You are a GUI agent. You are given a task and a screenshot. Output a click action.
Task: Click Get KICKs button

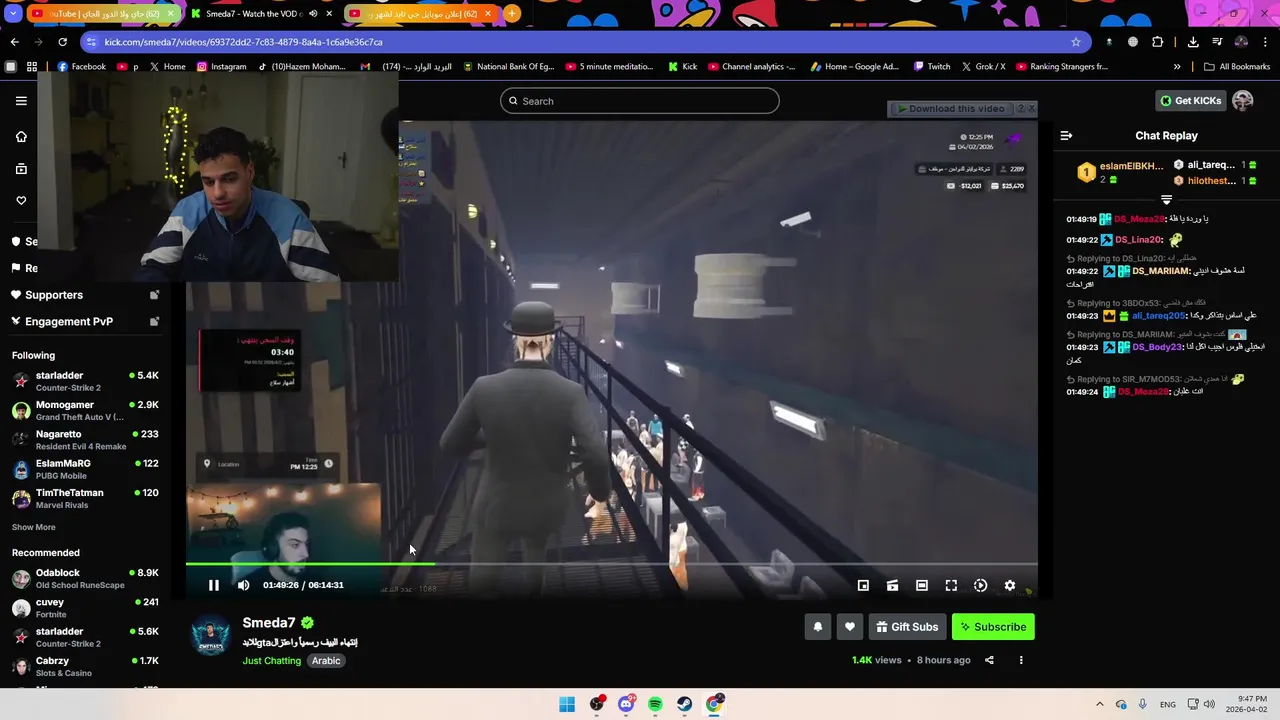tap(1190, 101)
